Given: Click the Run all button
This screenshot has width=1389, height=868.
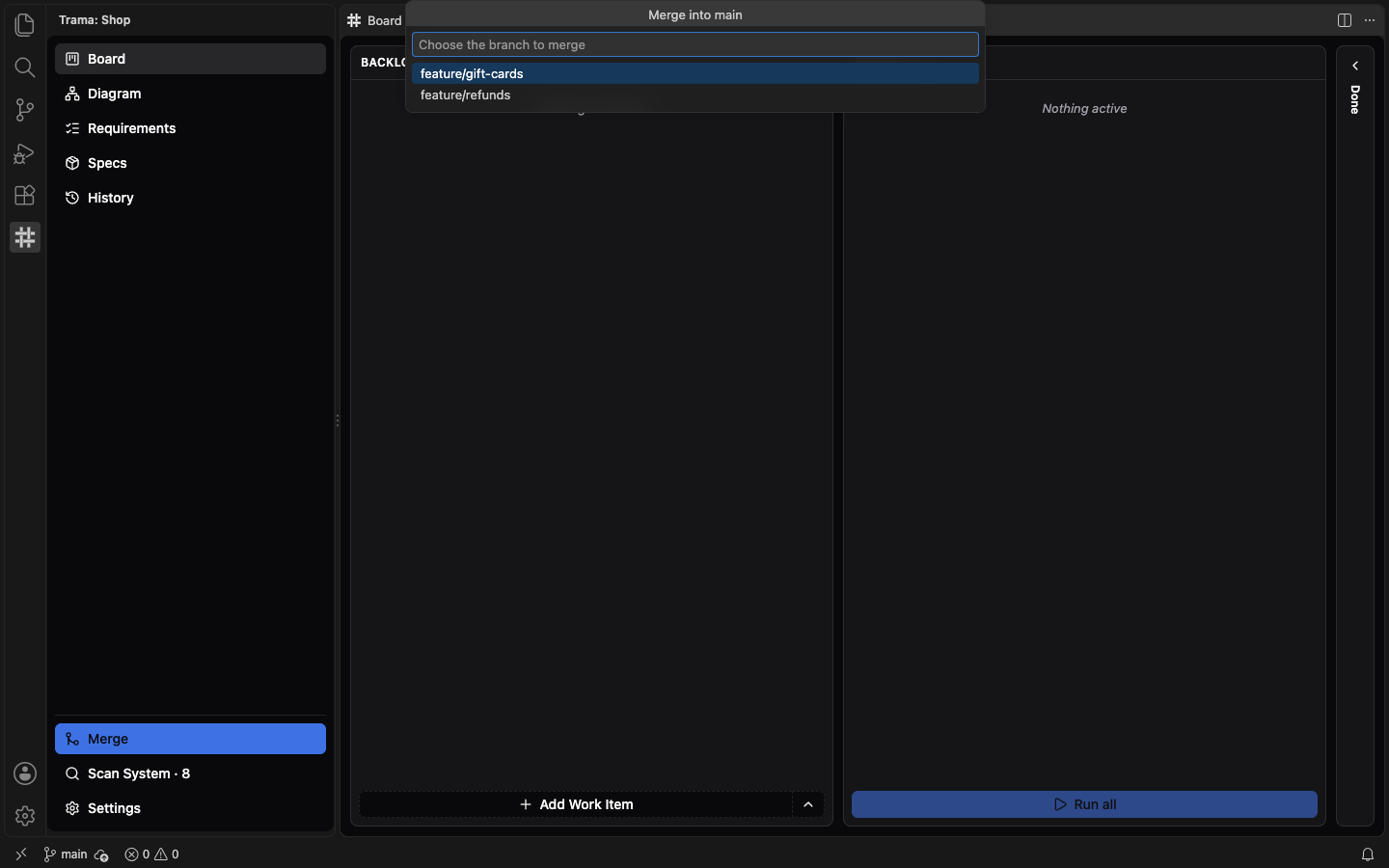Looking at the screenshot, I should click(x=1084, y=804).
